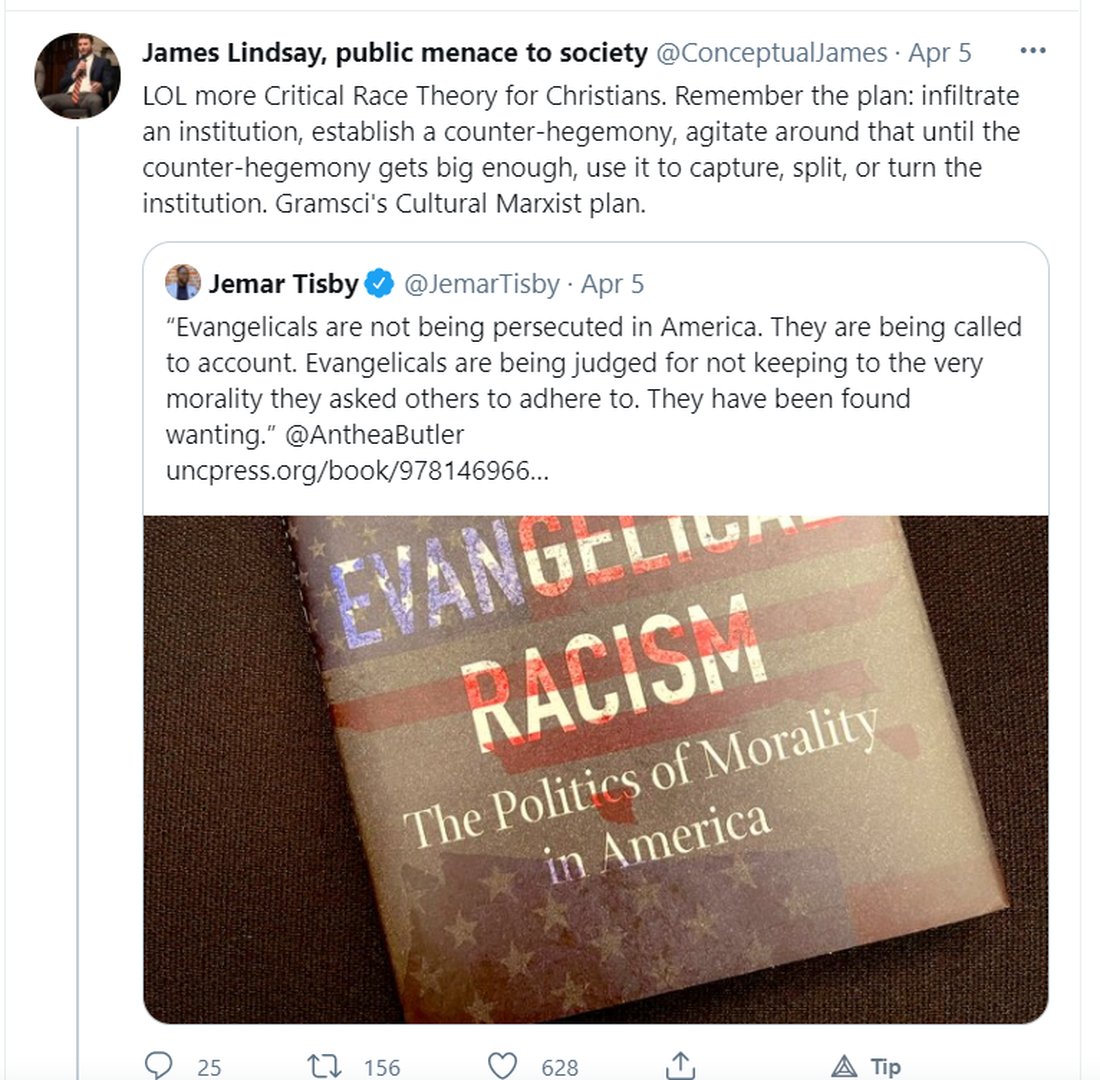This screenshot has height=1080, width=1100.
Task: Open the James Lindsay display name link
Action: click(394, 52)
